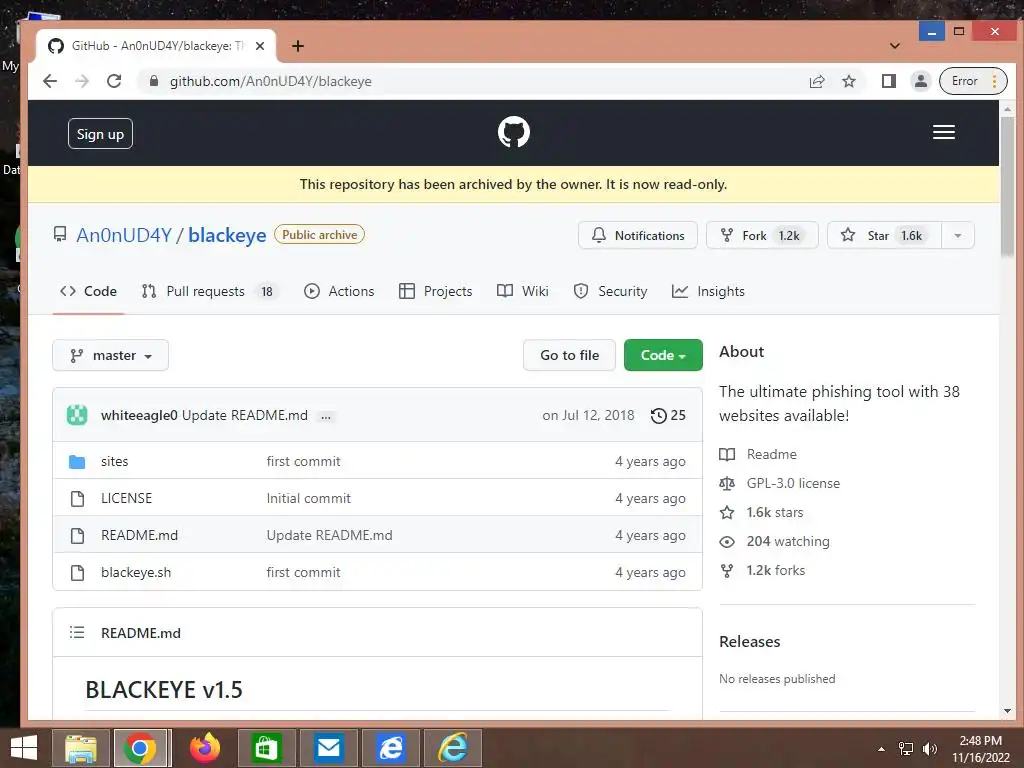1024x768 pixels.
Task: Open Microsoft Store from taskbar
Action: [x=266, y=748]
